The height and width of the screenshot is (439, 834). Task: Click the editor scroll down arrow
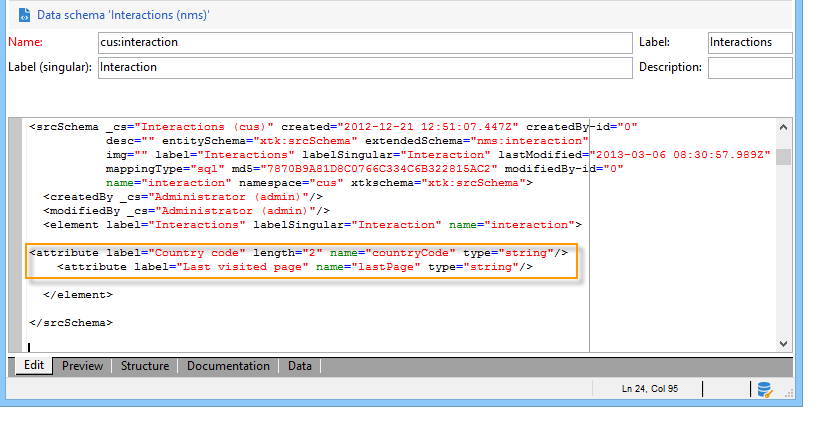click(783, 344)
